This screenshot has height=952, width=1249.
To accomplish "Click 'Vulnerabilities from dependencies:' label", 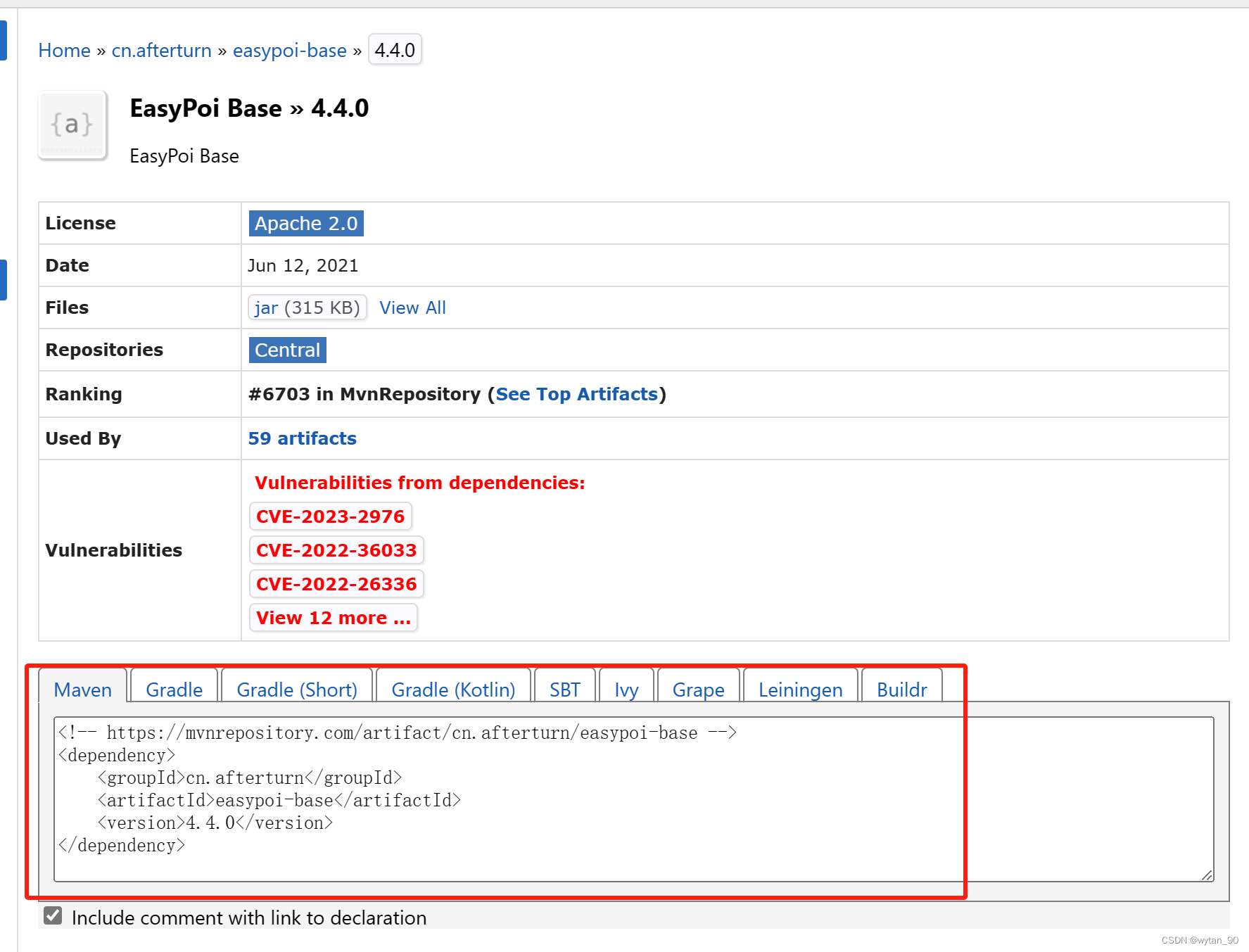I will tap(420, 483).
